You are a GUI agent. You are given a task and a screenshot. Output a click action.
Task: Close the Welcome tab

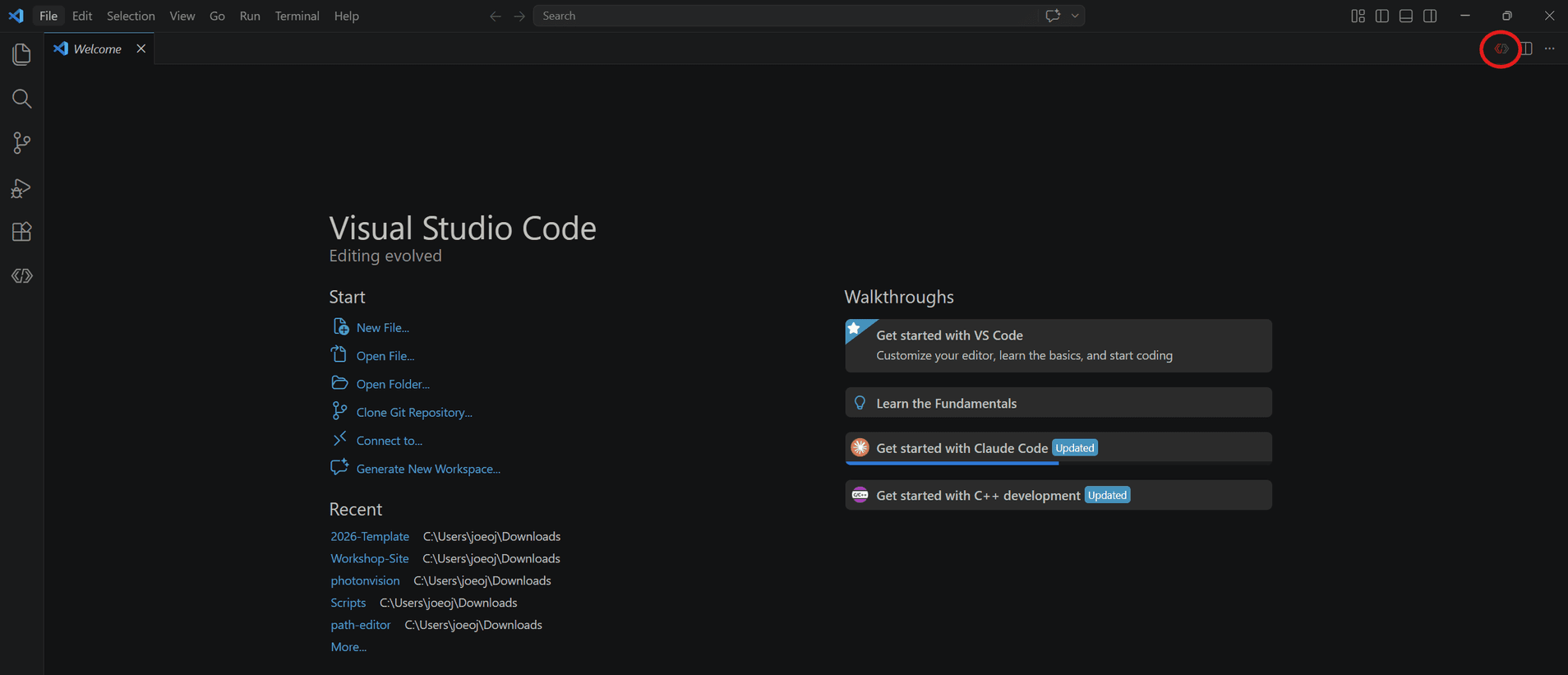pyautogui.click(x=141, y=49)
